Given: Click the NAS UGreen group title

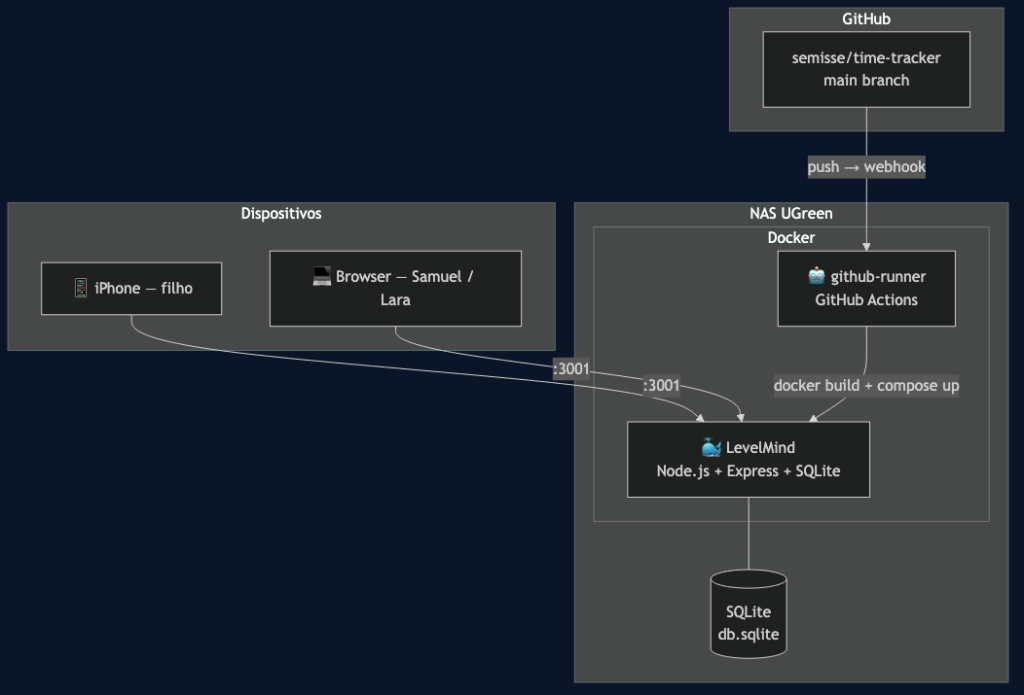Looking at the screenshot, I should 790,213.
